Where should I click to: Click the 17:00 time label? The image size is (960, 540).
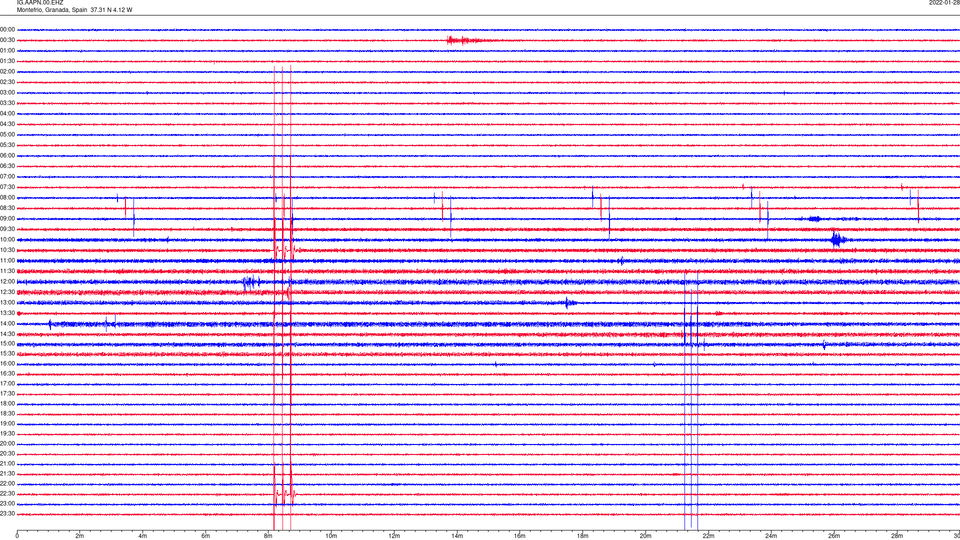coord(7,383)
